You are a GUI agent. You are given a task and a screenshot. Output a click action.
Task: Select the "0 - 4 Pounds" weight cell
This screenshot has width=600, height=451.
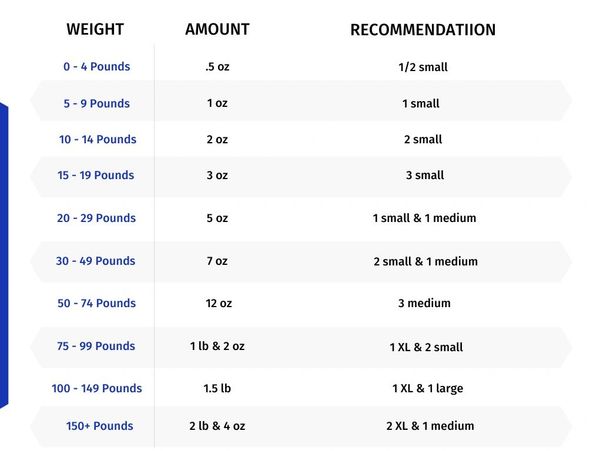96,67
